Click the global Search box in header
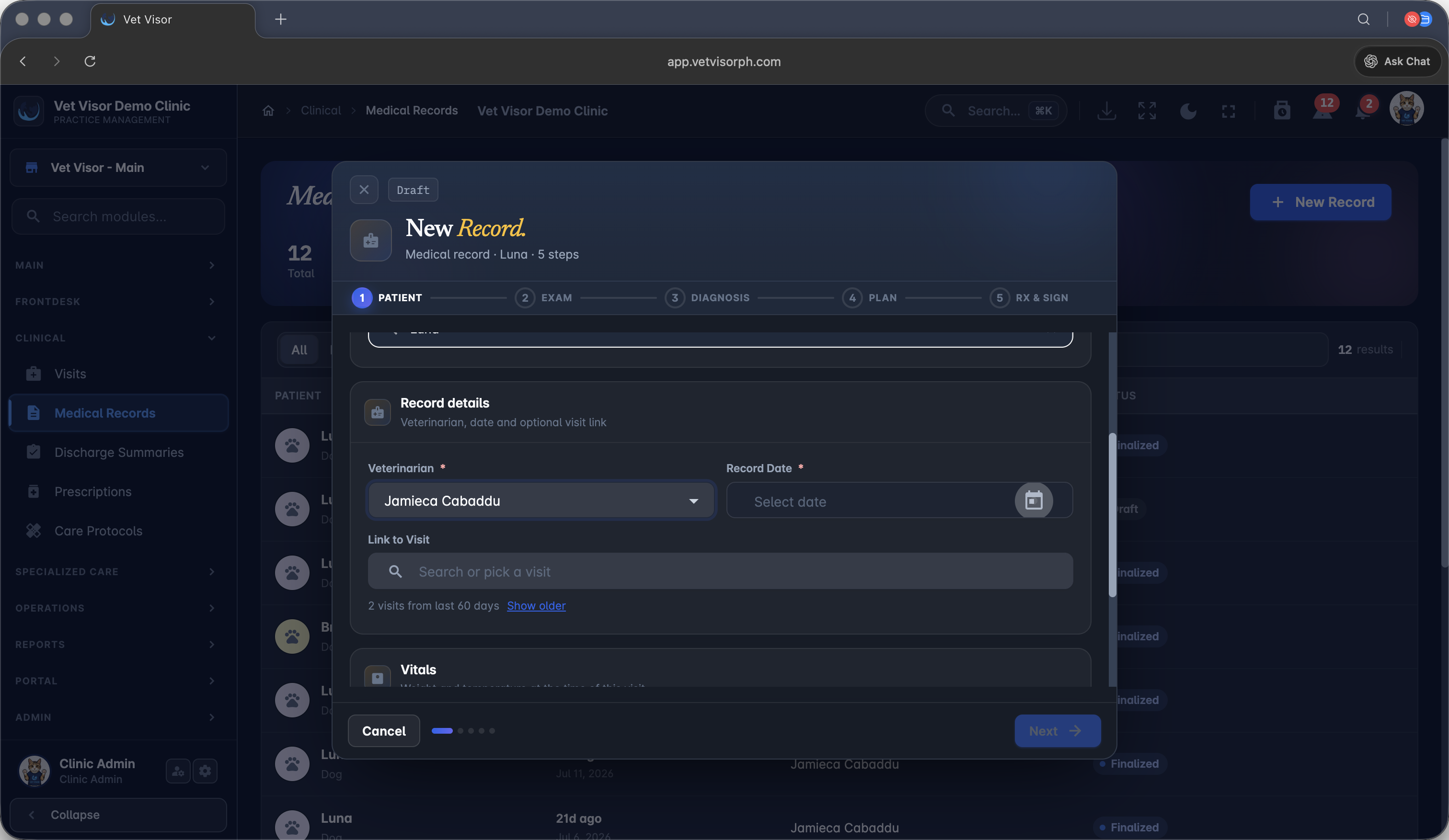This screenshot has width=1449, height=840. pos(995,110)
